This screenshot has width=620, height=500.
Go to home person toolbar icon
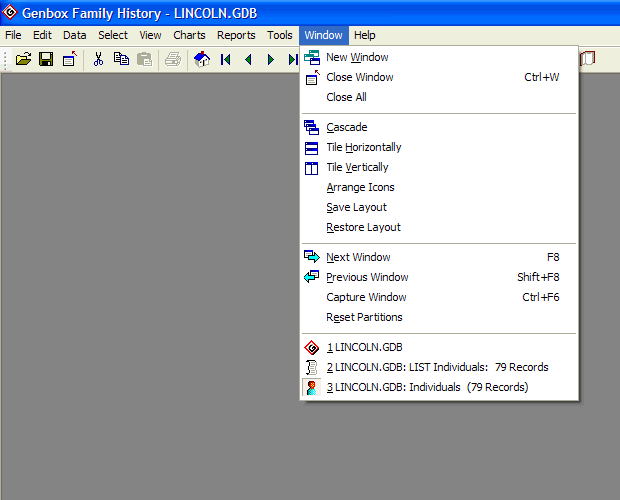point(202,59)
